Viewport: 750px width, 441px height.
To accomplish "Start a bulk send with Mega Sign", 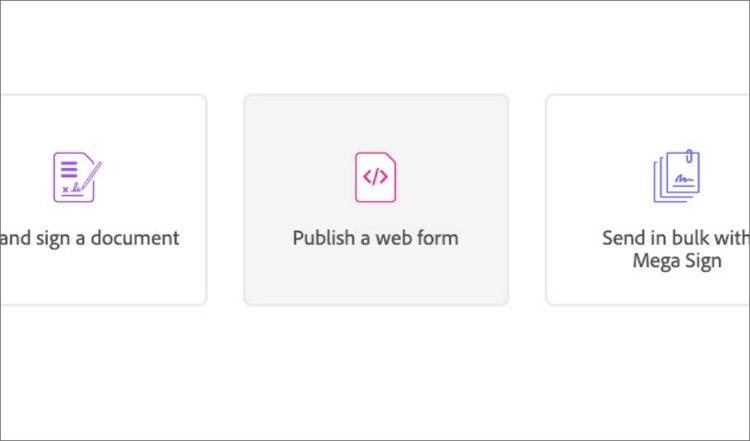I will click(648, 200).
